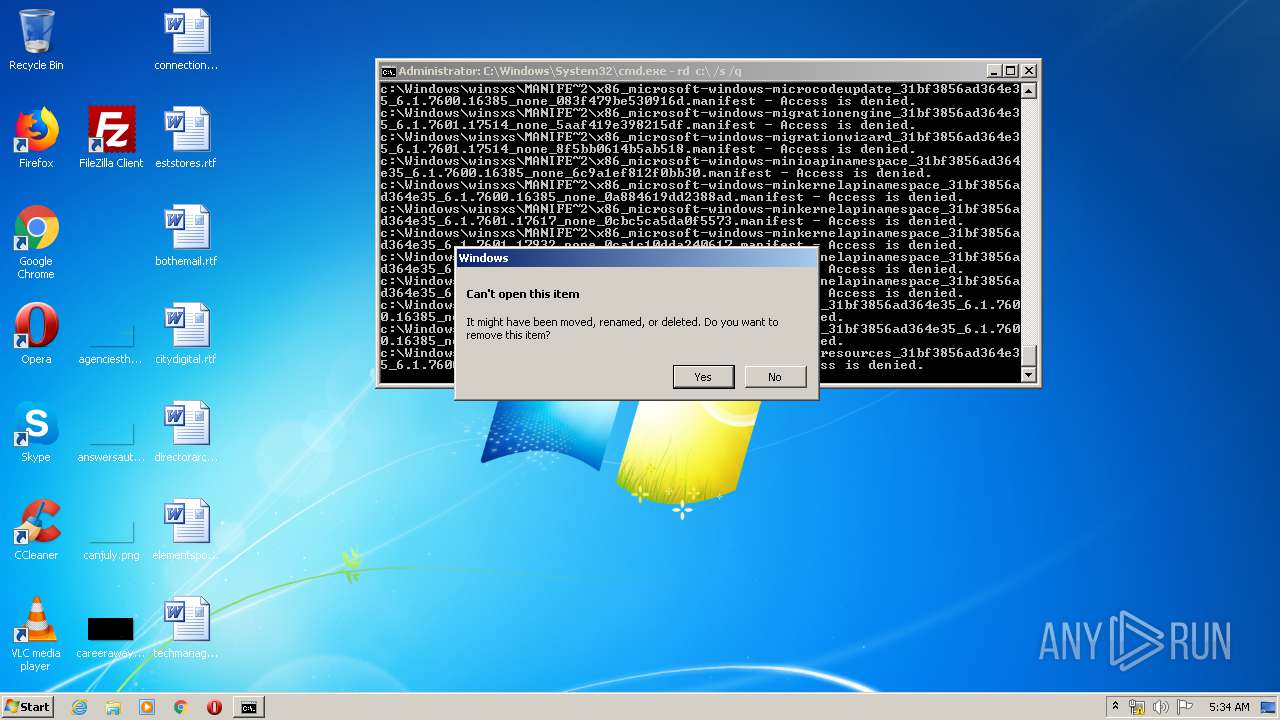The width and height of the screenshot is (1280, 720).
Task: Open the Recycle Bin desktop icon
Action: click(x=36, y=40)
